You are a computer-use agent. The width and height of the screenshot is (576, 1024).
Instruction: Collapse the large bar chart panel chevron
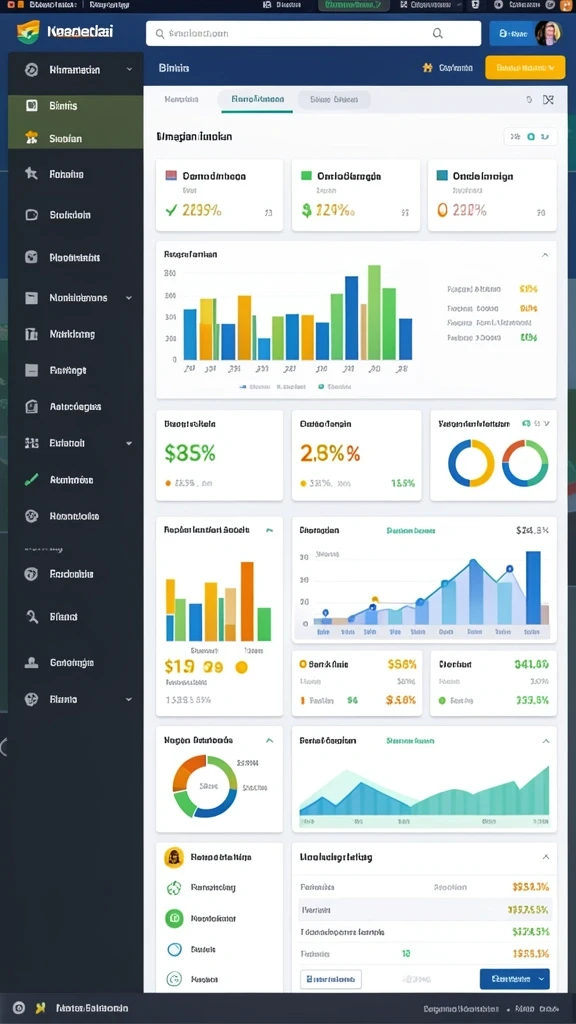coord(545,255)
